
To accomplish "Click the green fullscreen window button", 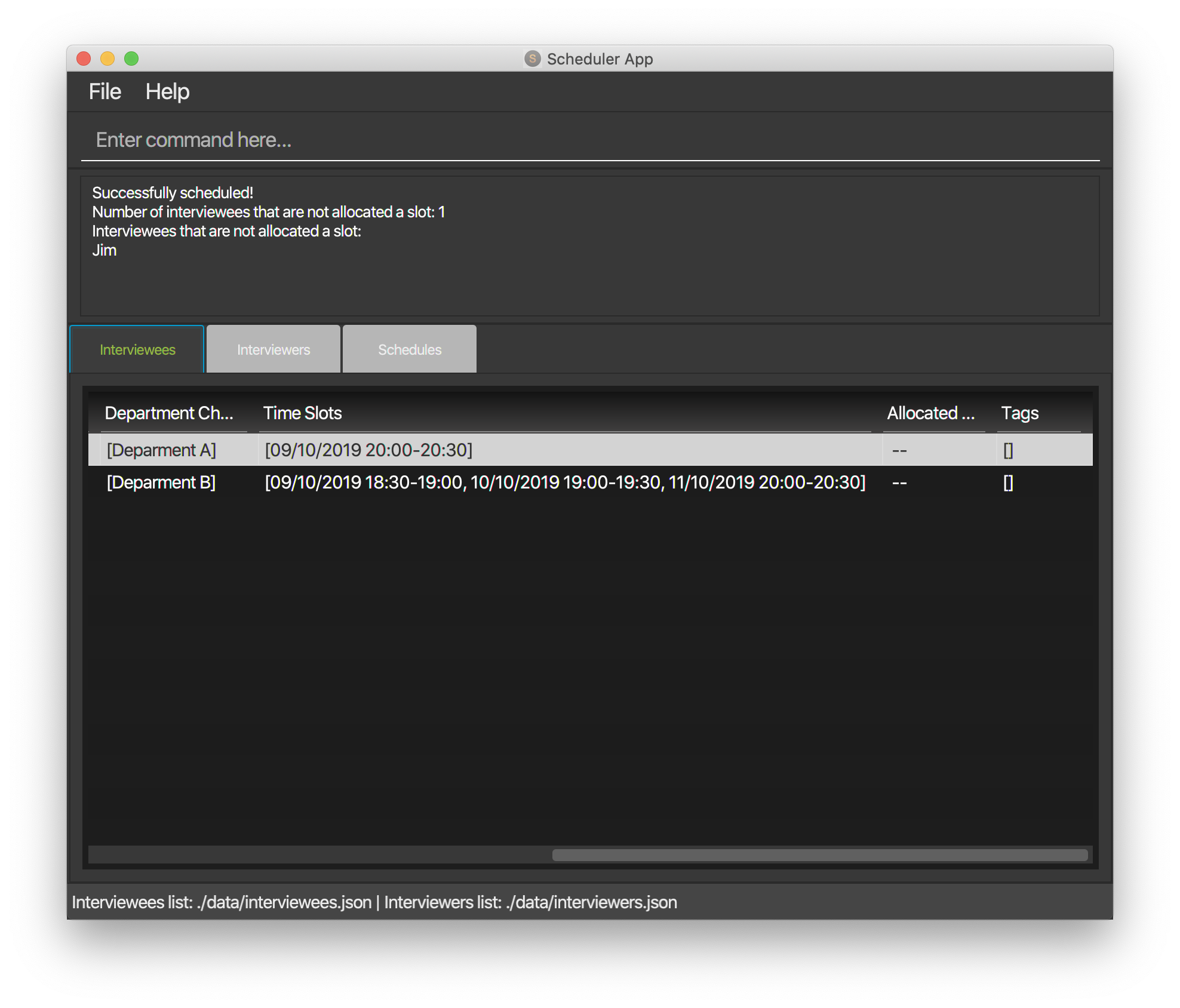I will (131, 59).
